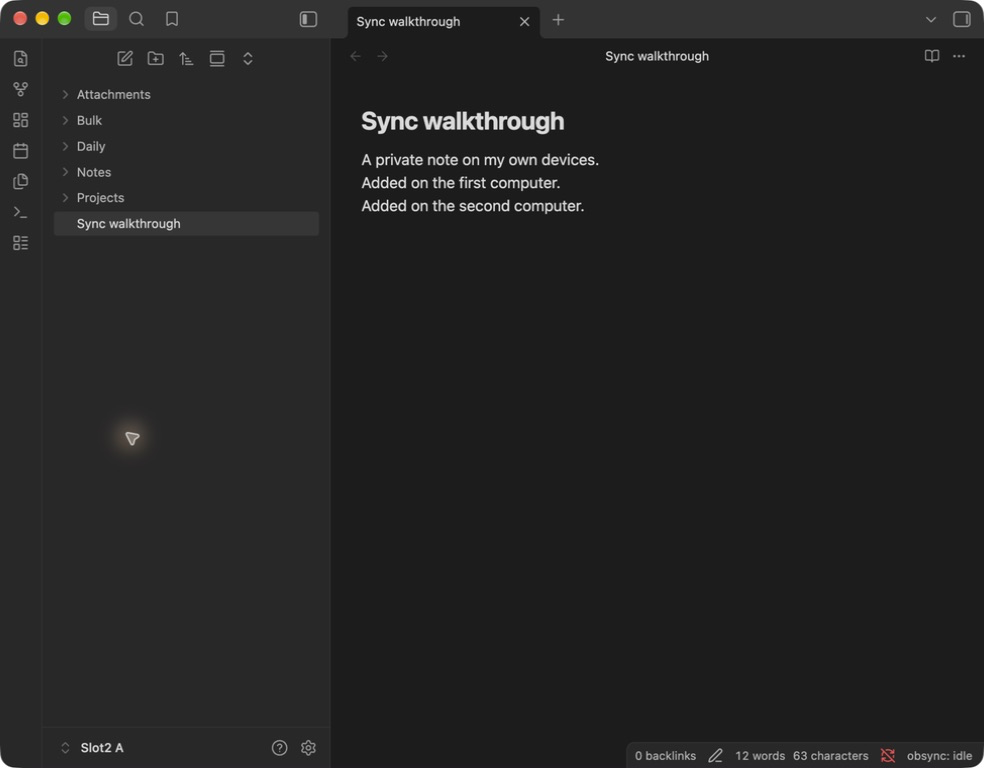Navigate back in note history
This screenshot has width=984, height=768.
[356, 56]
